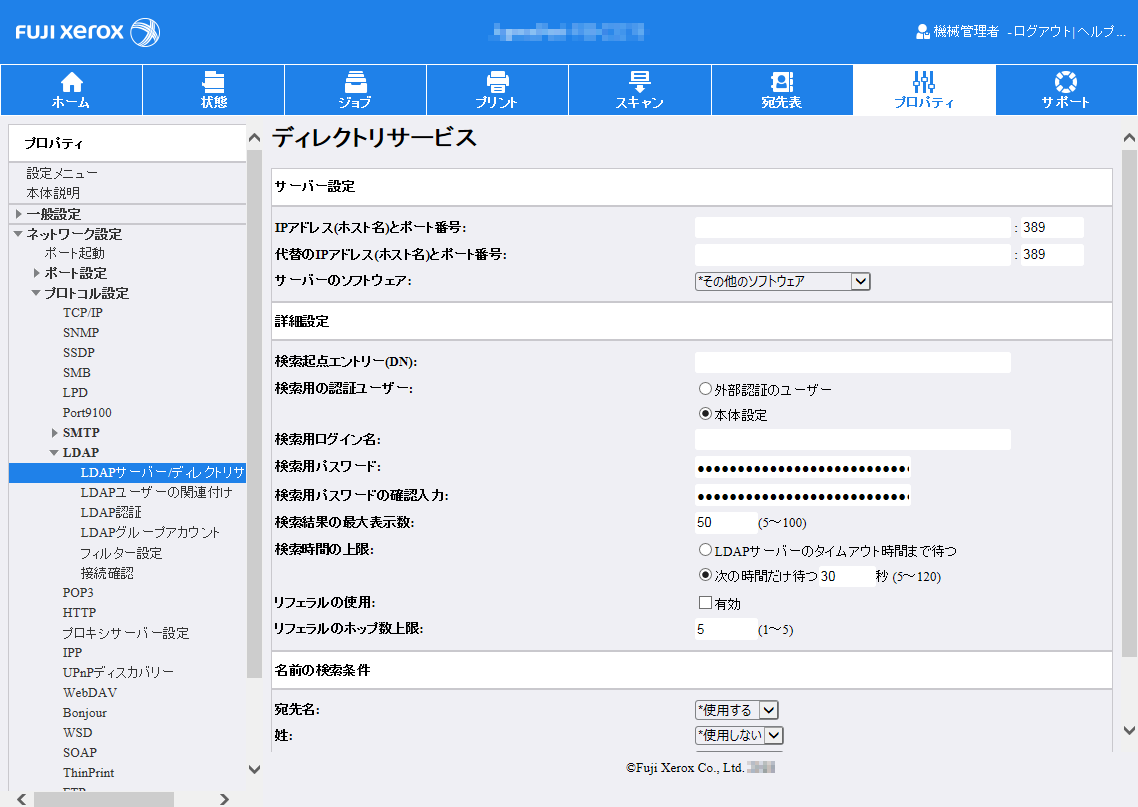Select POP3 in sidebar
The image size is (1138, 807).
(x=78, y=592)
